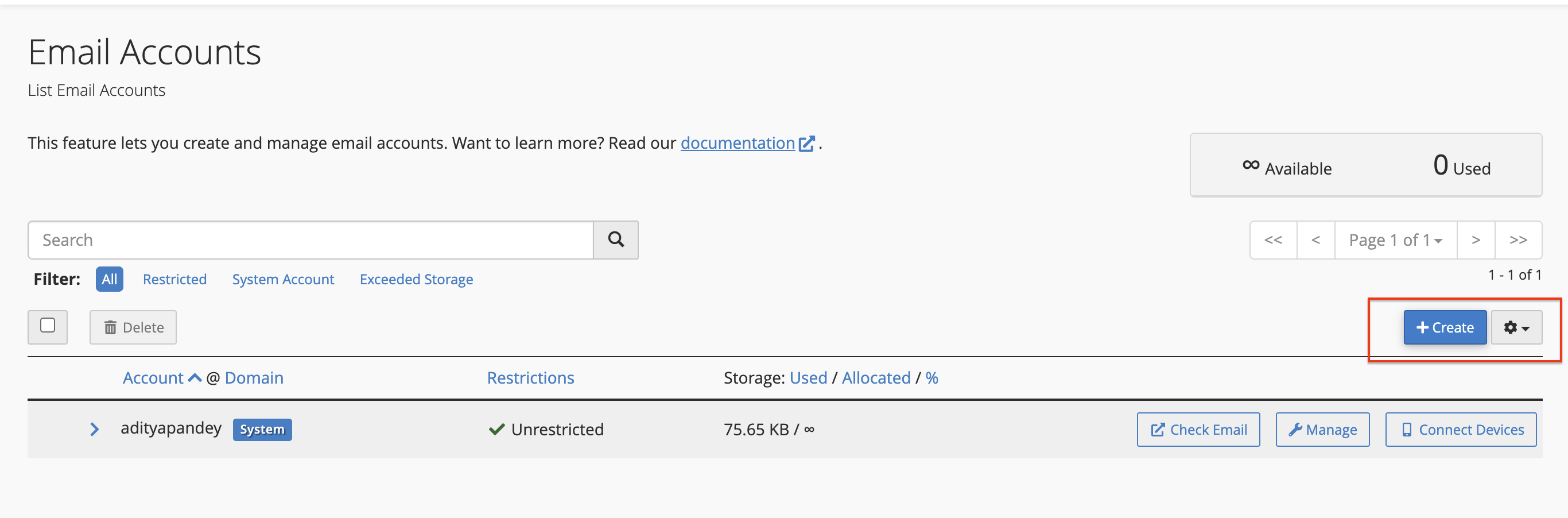Jump to first page using << icon
The image size is (1568, 518).
[1274, 239]
